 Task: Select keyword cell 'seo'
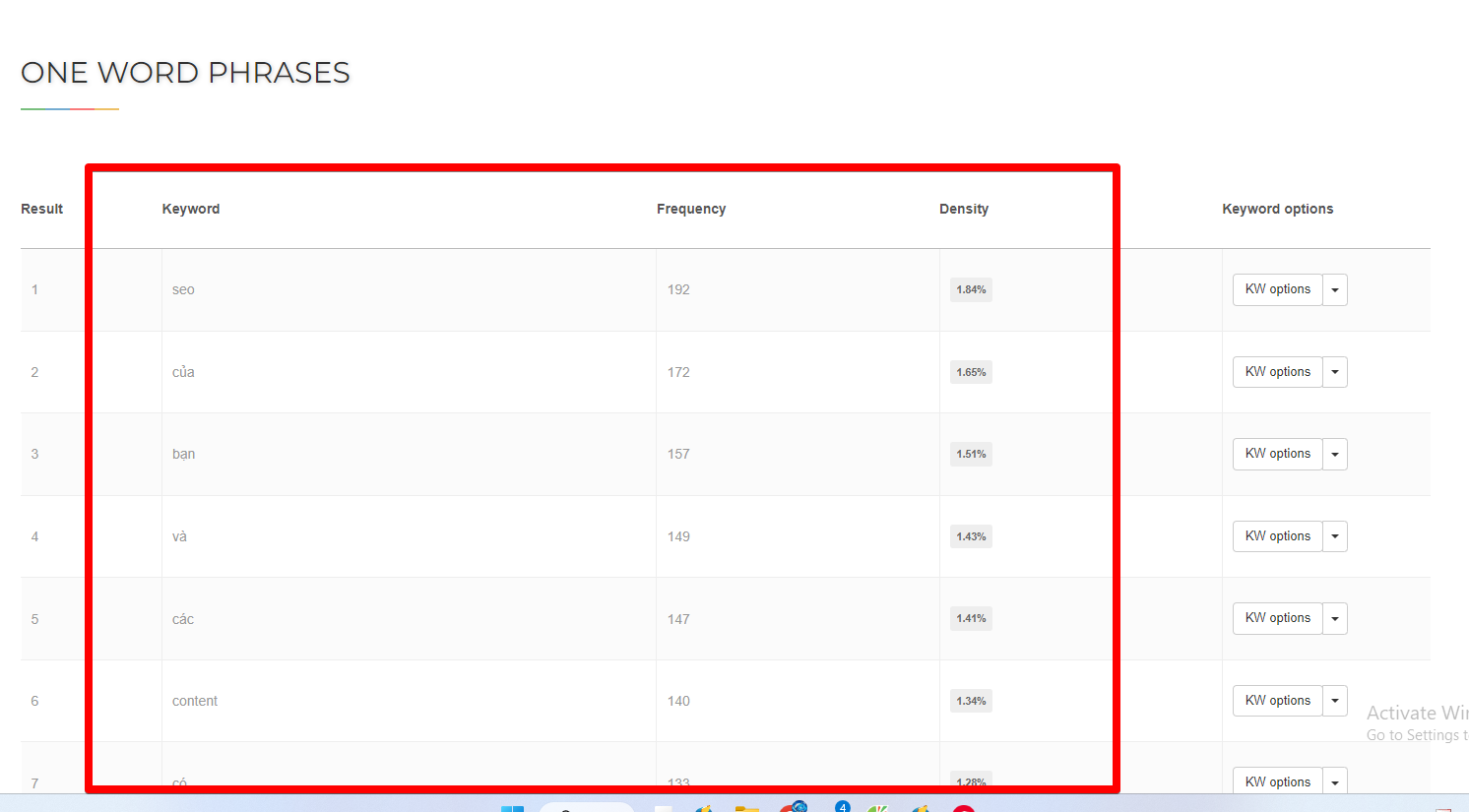pyautogui.click(x=183, y=289)
